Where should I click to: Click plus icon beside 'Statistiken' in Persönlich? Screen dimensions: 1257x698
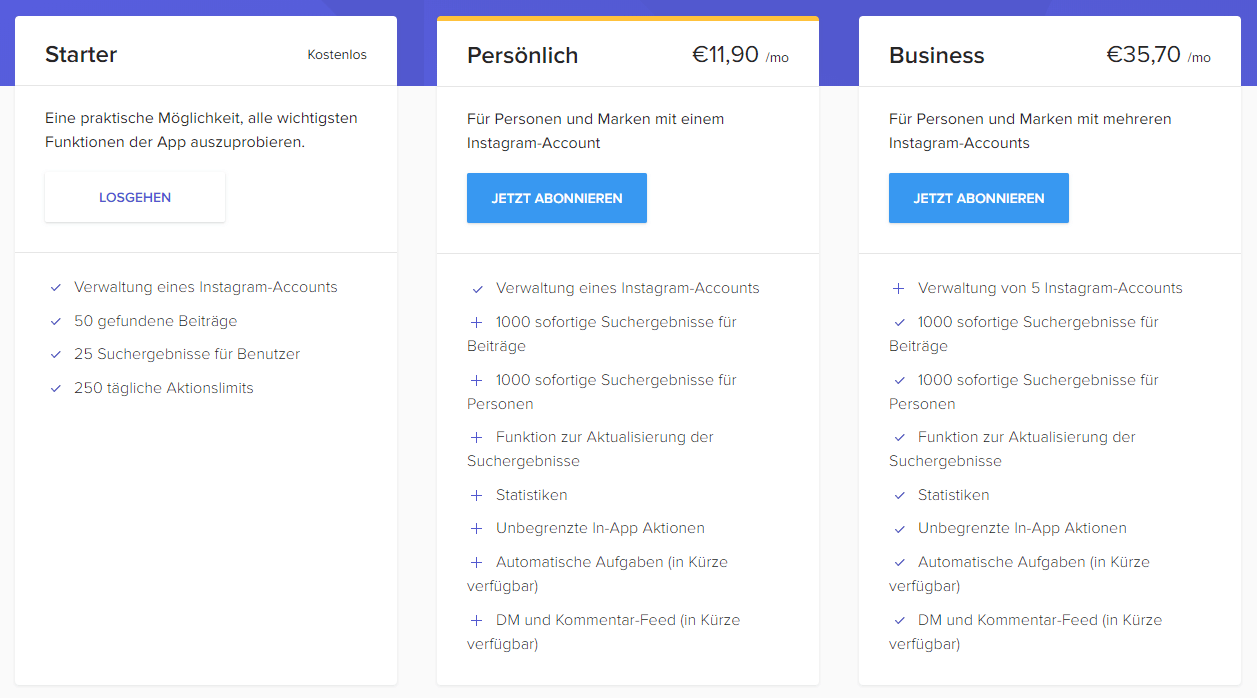tap(477, 495)
